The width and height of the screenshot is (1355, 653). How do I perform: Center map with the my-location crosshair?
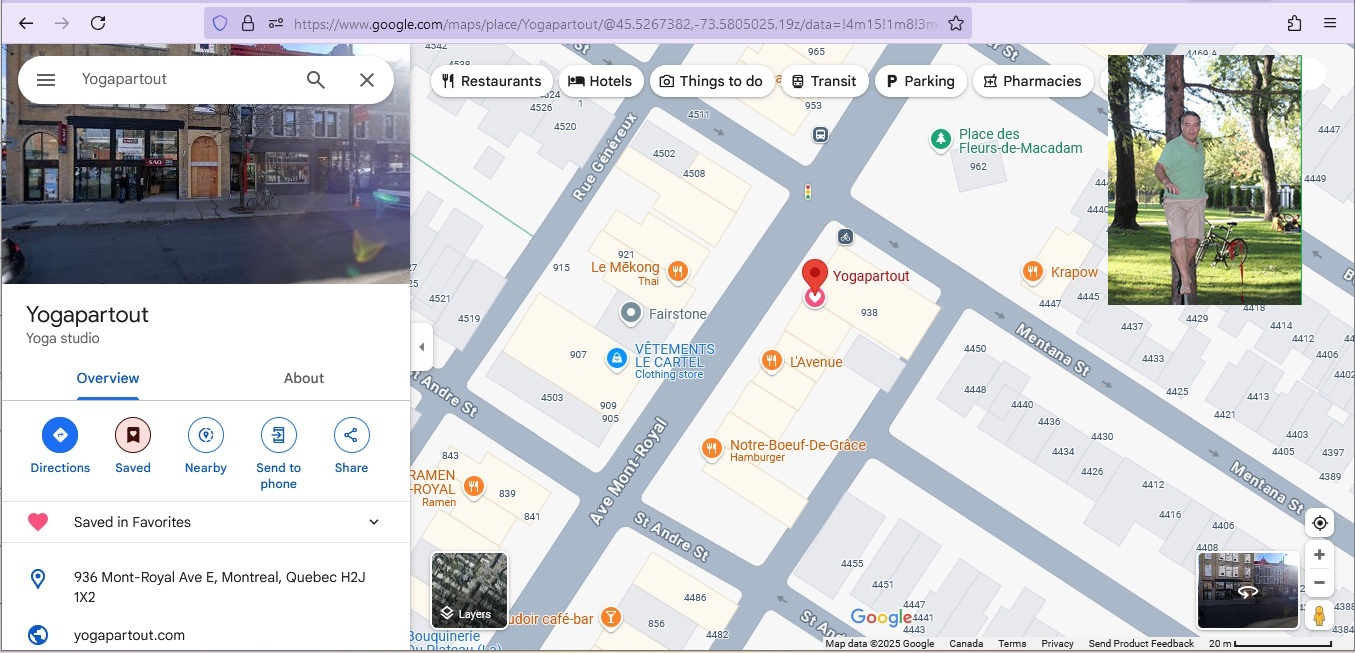[x=1319, y=522]
